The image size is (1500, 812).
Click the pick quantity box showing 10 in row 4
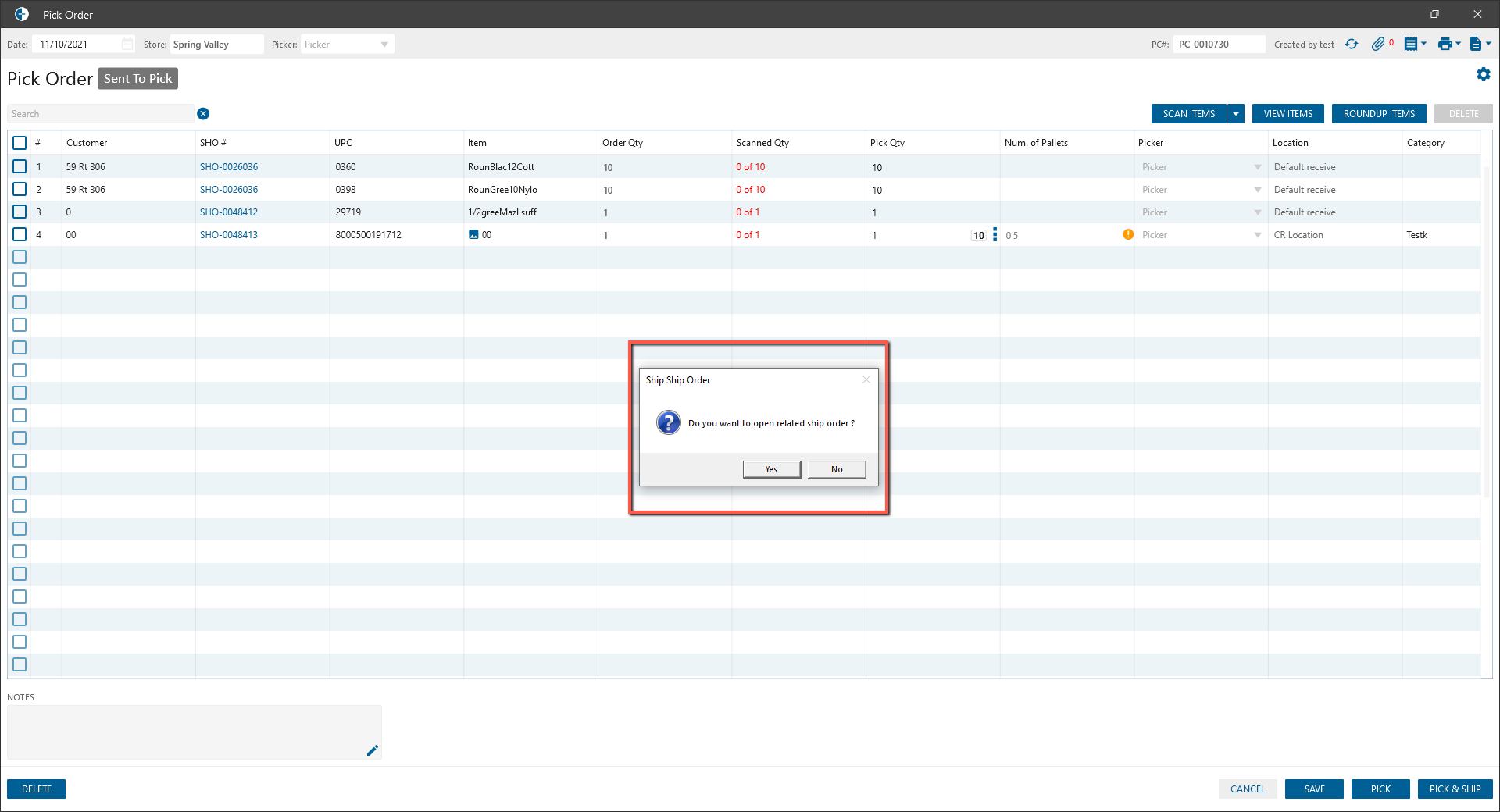[979, 235]
